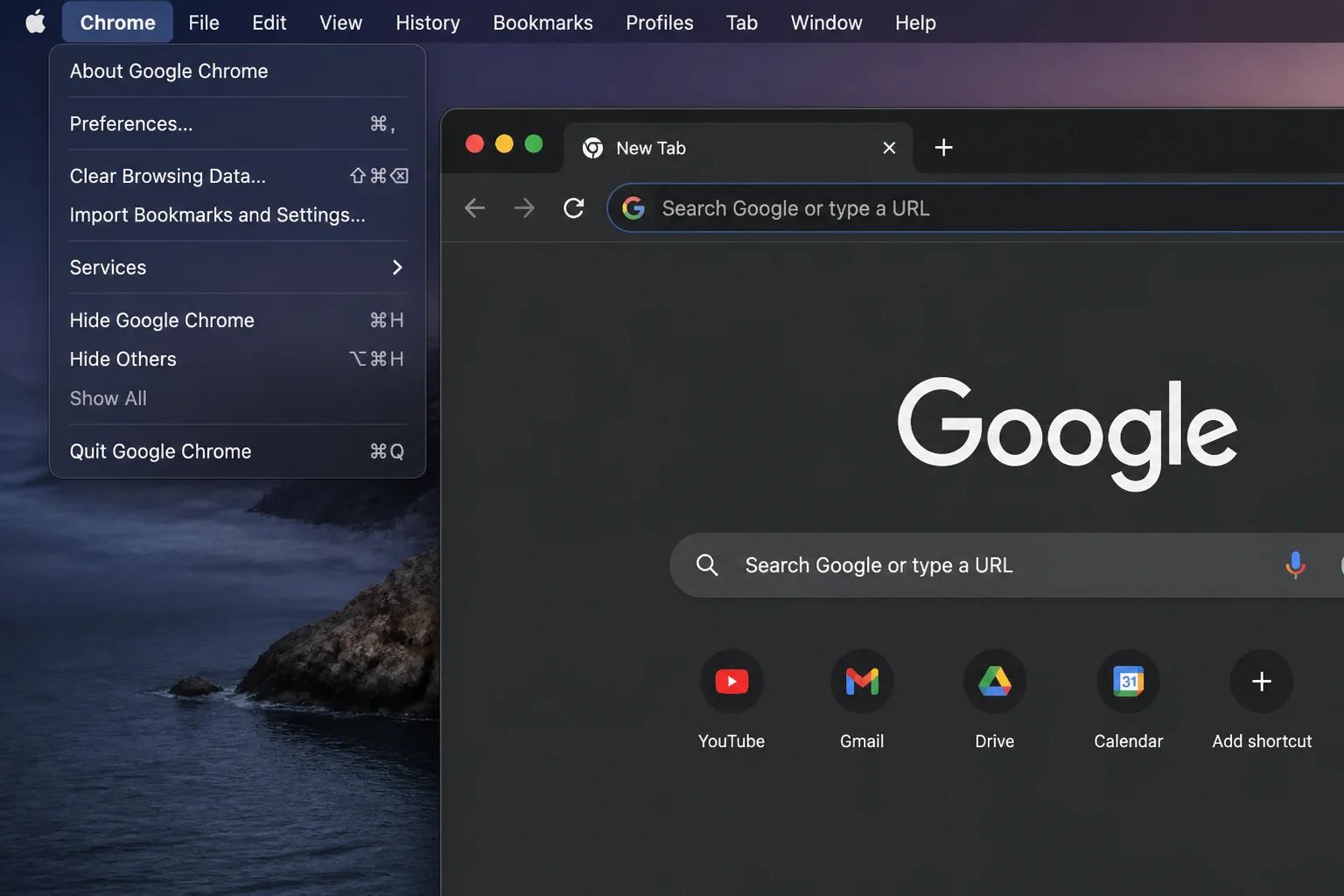This screenshot has width=1344, height=896.
Task: Click the Google logo icon in address bar
Action: tap(633, 208)
